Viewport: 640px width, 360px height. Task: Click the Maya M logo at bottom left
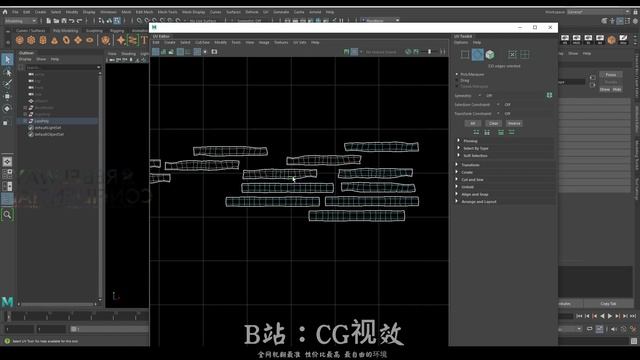pyautogui.click(x=7, y=302)
